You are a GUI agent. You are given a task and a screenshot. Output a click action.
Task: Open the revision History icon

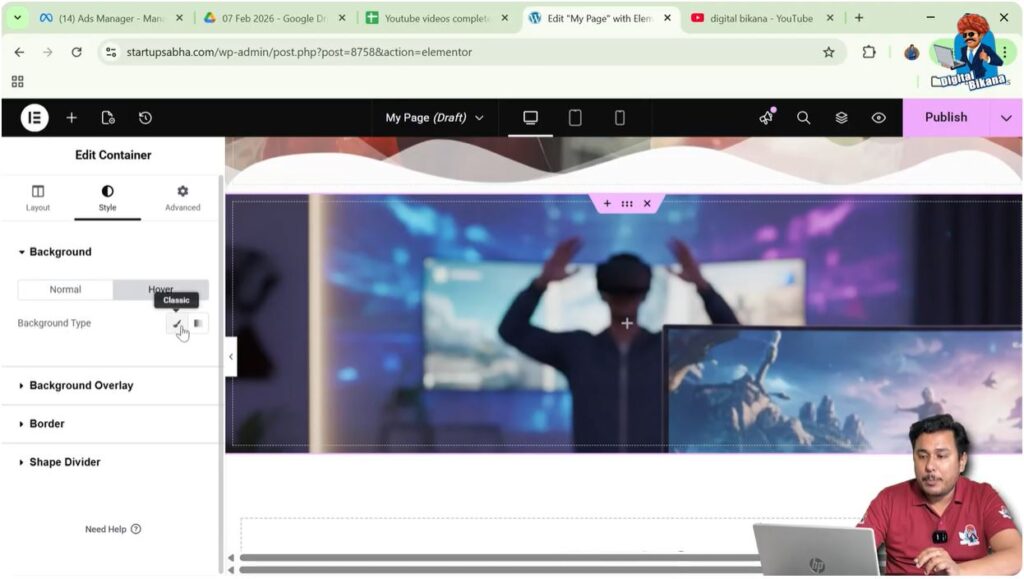click(x=145, y=117)
